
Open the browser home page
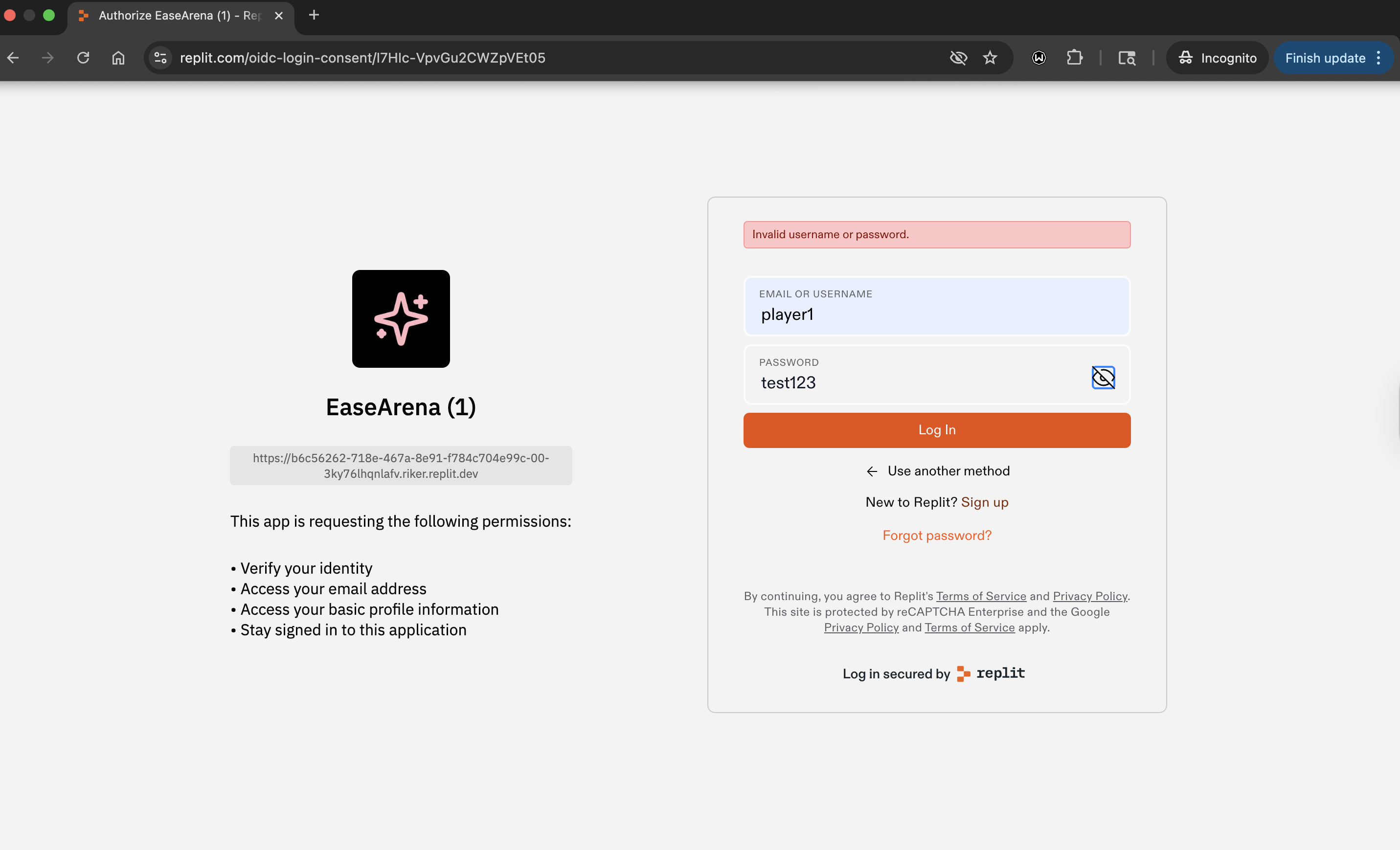tap(118, 58)
